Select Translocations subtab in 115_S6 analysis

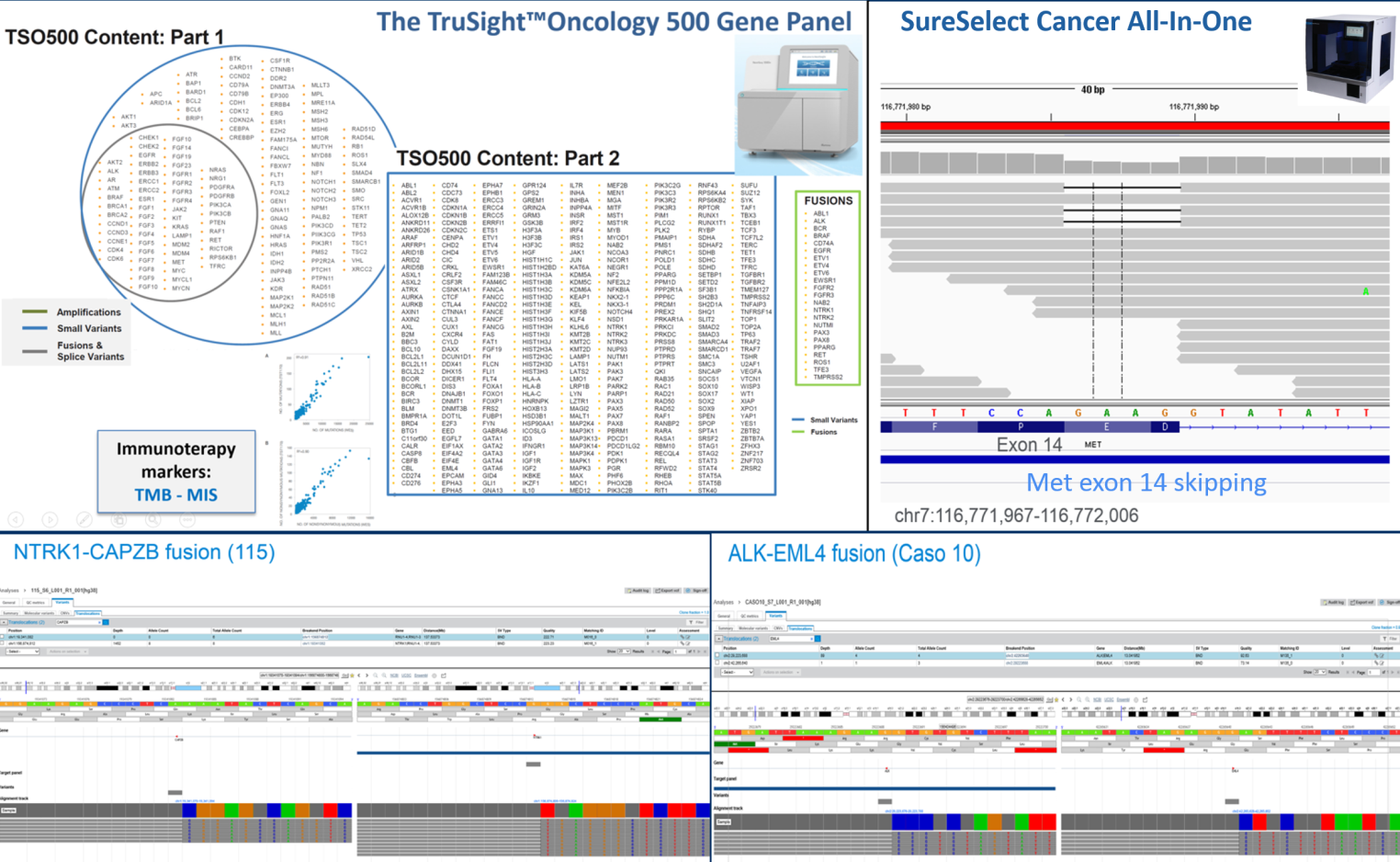tap(88, 613)
